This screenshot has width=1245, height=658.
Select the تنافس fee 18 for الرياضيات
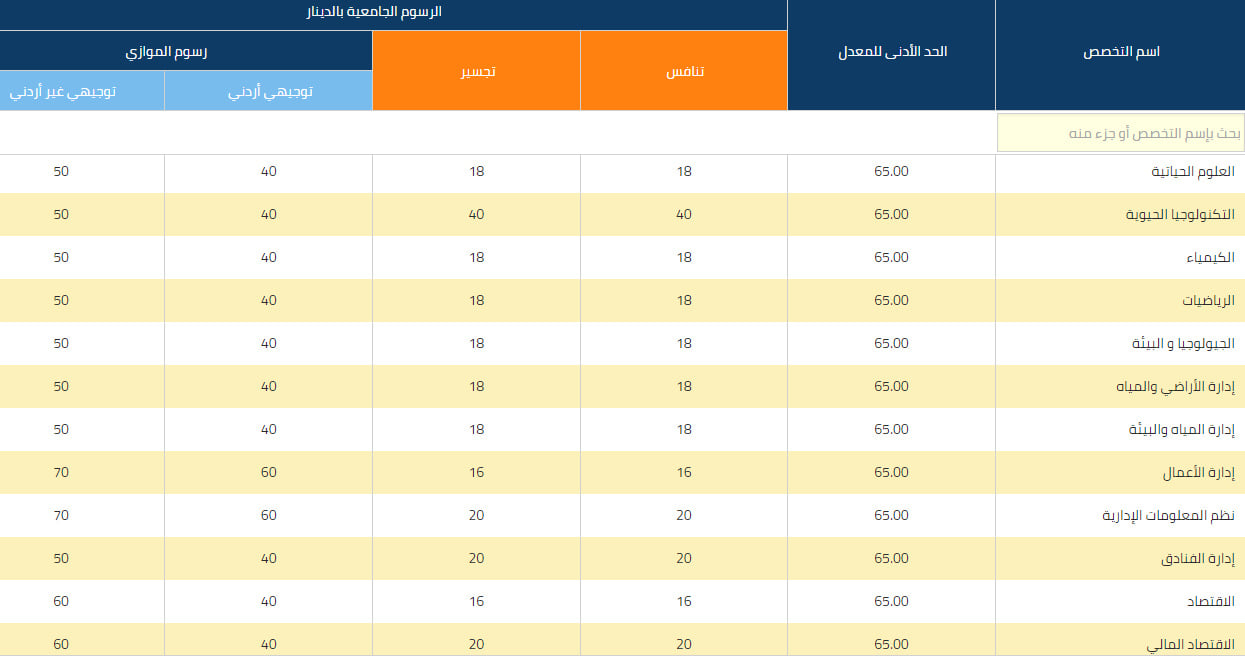point(684,300)
